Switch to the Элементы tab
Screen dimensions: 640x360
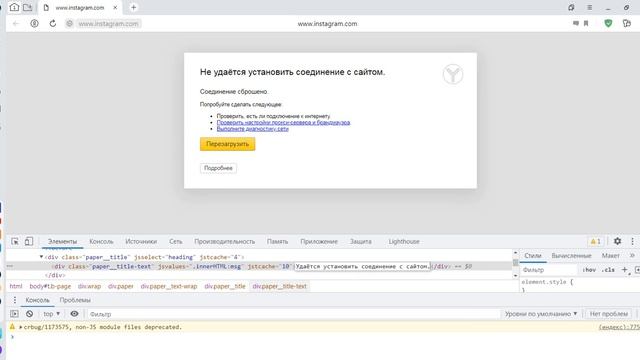[62, 241]
